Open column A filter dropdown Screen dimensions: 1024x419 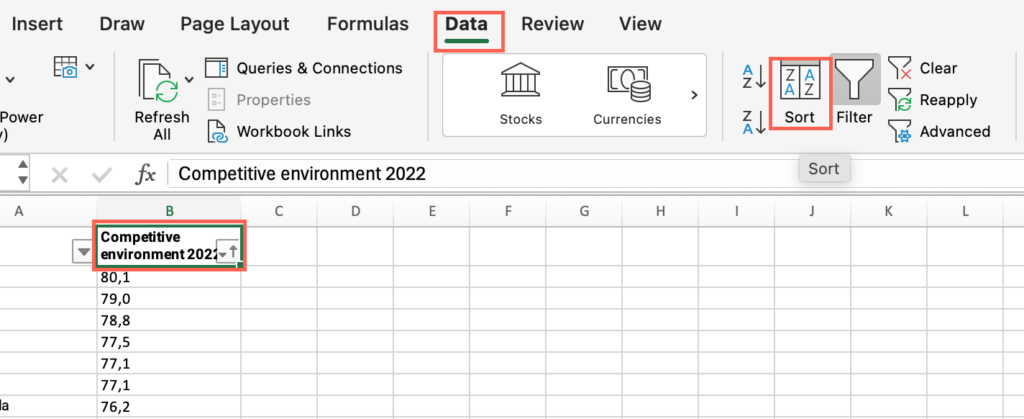tap(83, 252)
